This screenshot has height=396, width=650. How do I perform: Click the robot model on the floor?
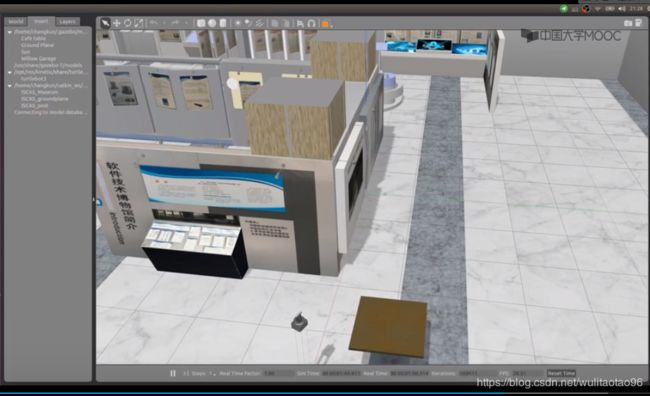(x=299, y=322)
